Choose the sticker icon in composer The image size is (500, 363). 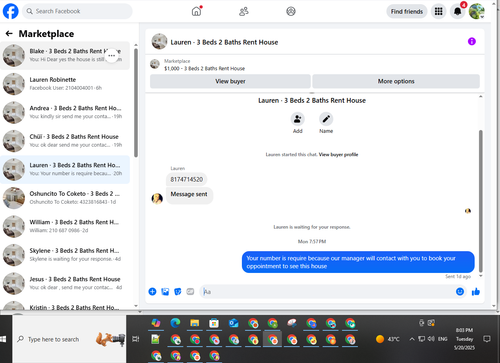178,292
